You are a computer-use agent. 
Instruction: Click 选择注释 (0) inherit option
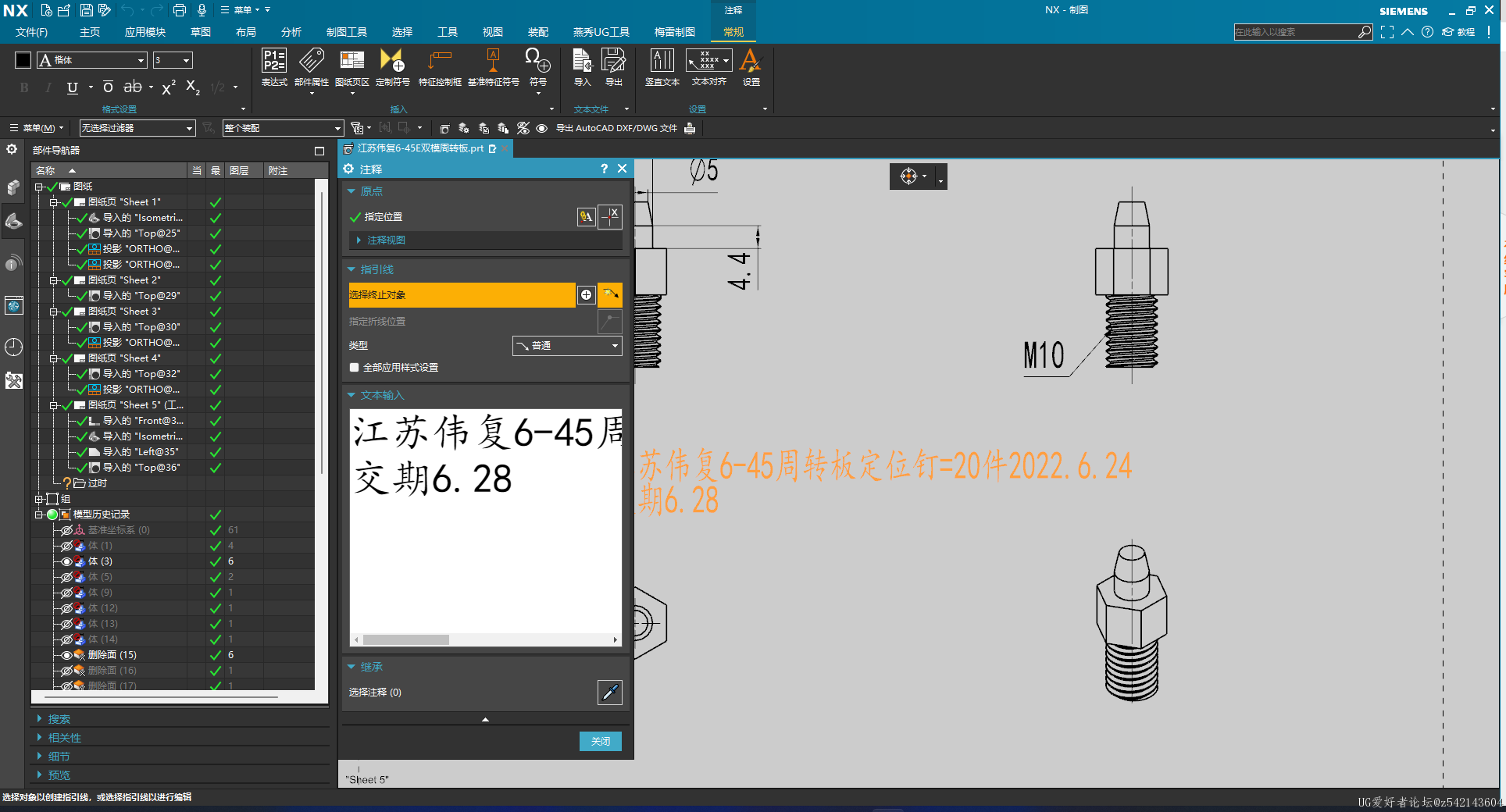[x=375, y=692]
